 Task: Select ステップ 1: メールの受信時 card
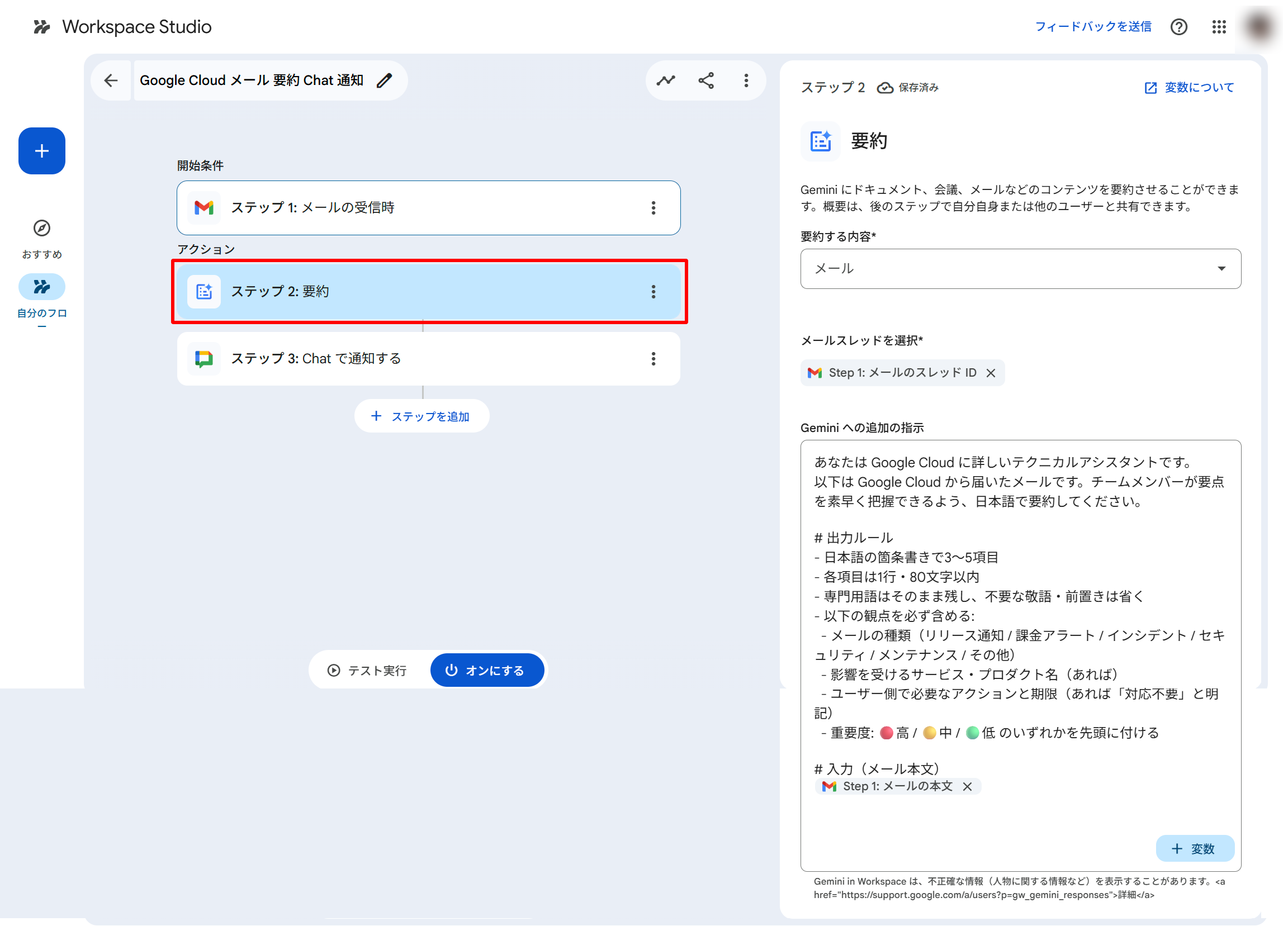(429, 208)
